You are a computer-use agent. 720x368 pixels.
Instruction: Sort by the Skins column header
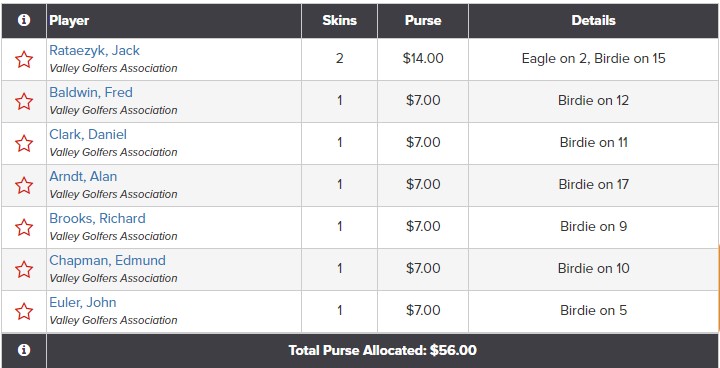tap(339, 21)
